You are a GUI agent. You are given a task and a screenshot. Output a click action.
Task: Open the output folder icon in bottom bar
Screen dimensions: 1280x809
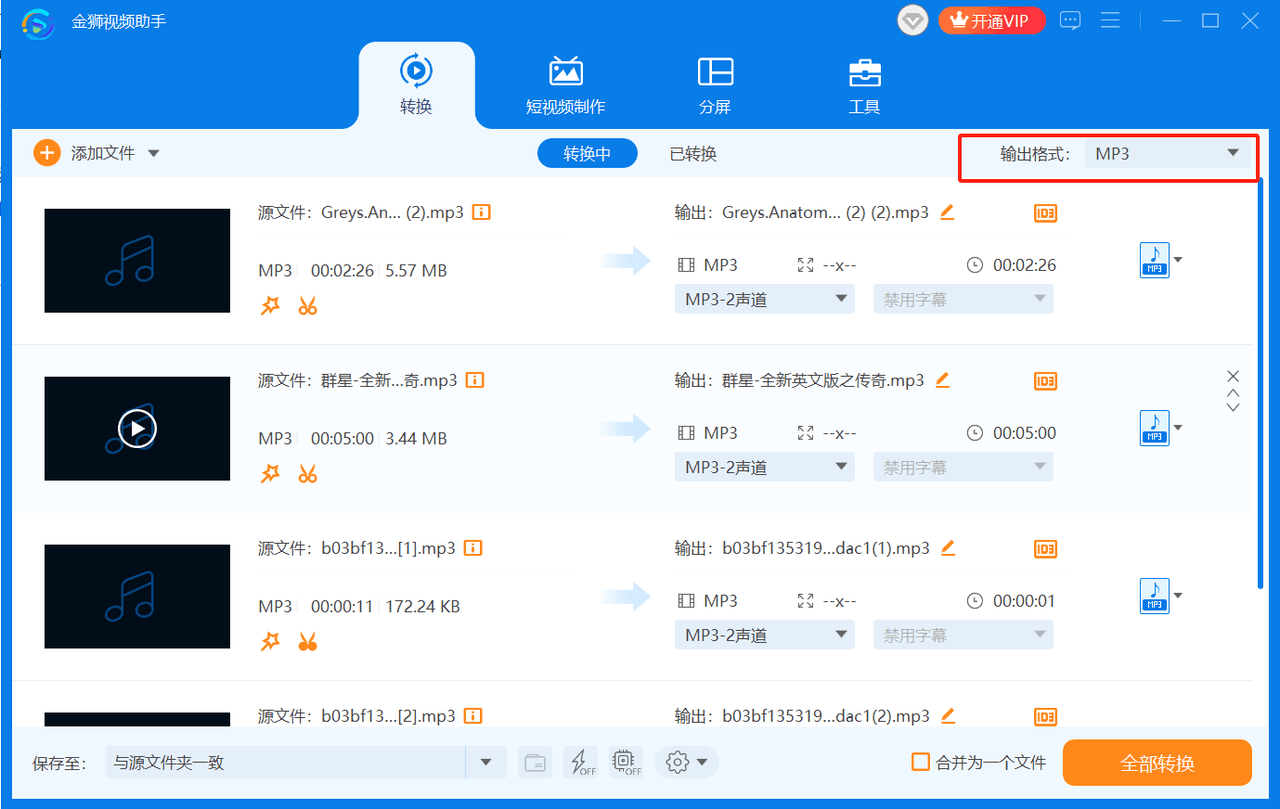pyautogui.click(x=536, y=763)
